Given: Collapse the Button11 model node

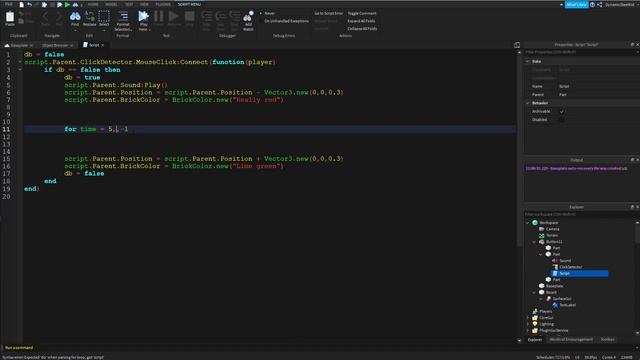Looking at the screenshot, I should [x=534, y=242].
